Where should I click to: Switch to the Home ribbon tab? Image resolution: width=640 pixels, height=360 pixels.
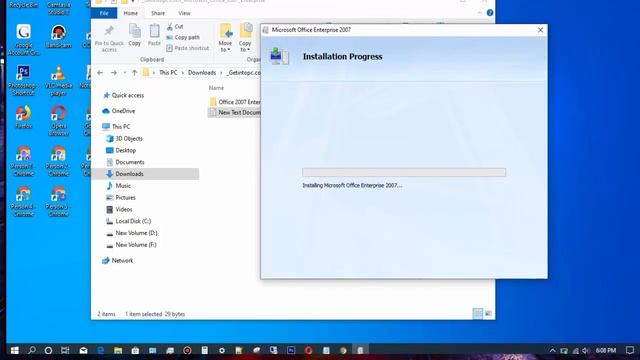131,13
